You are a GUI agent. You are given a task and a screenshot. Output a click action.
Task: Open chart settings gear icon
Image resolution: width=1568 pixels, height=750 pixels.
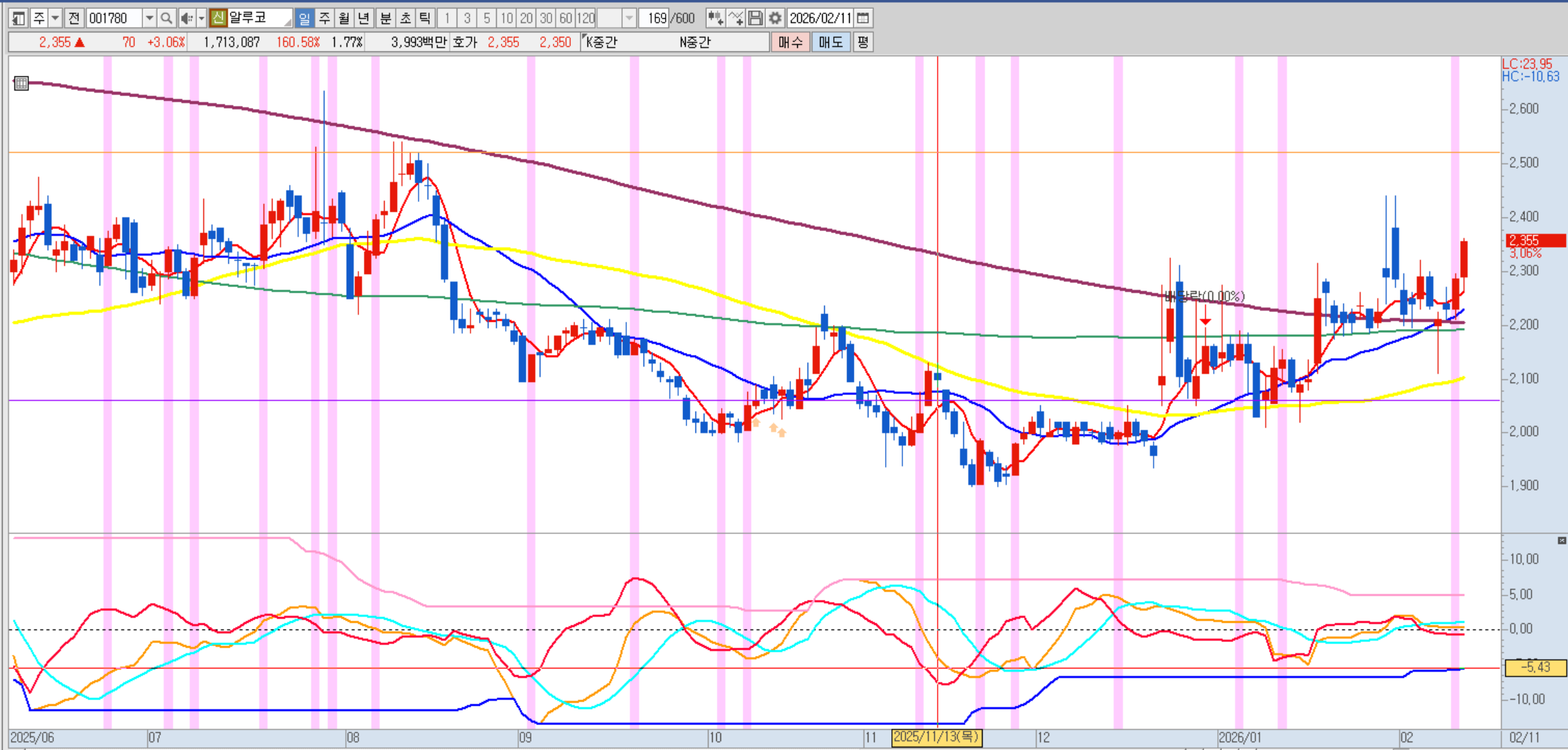tap(775, 18)
